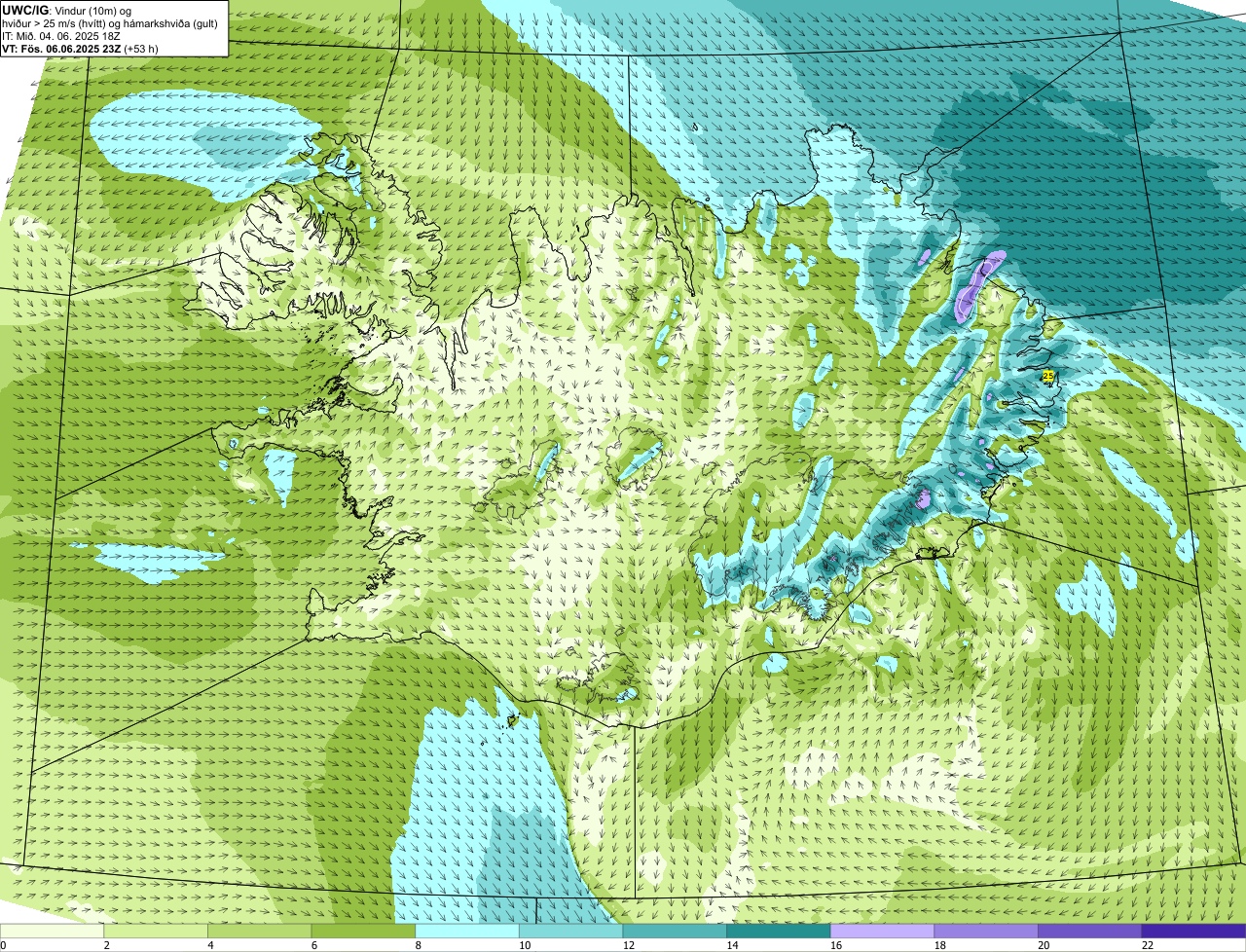The width and height of the screenshot is (1246, 952).
Task: Select the darkest purple swatch above 22
Action: tap(1193, 931)
